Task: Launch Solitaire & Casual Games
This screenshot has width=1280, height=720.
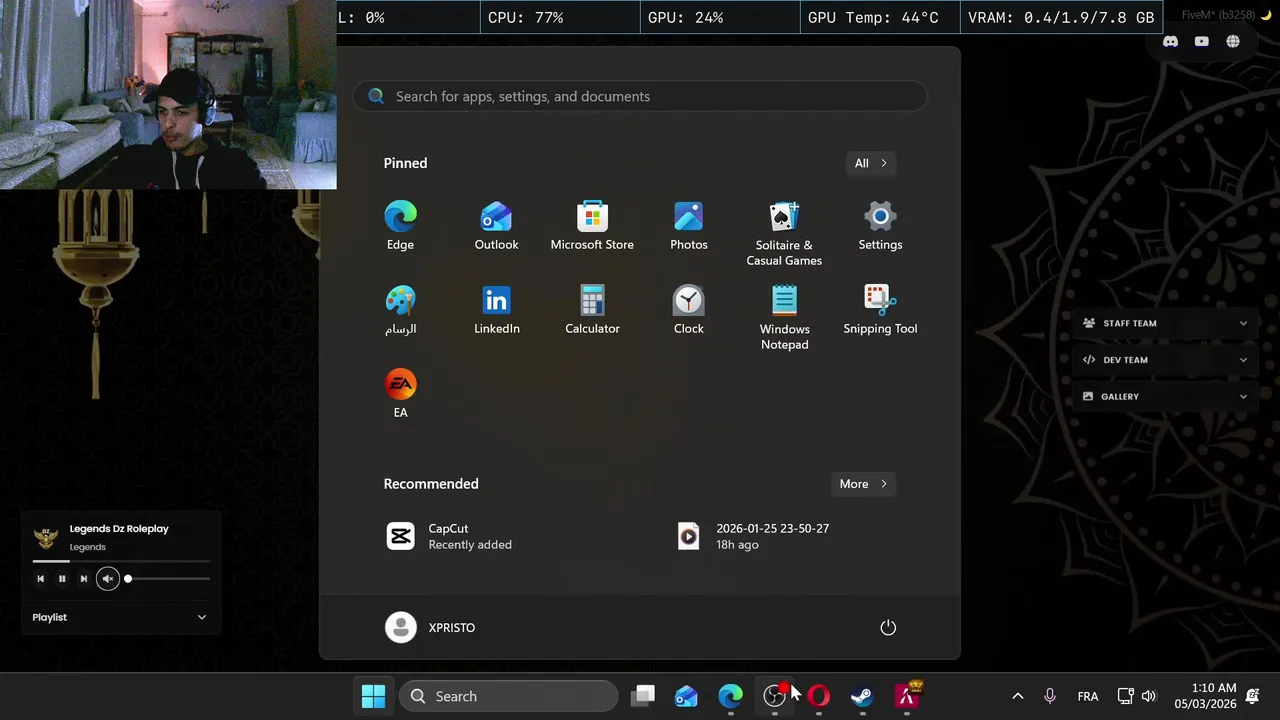Action: coord(784,234)
